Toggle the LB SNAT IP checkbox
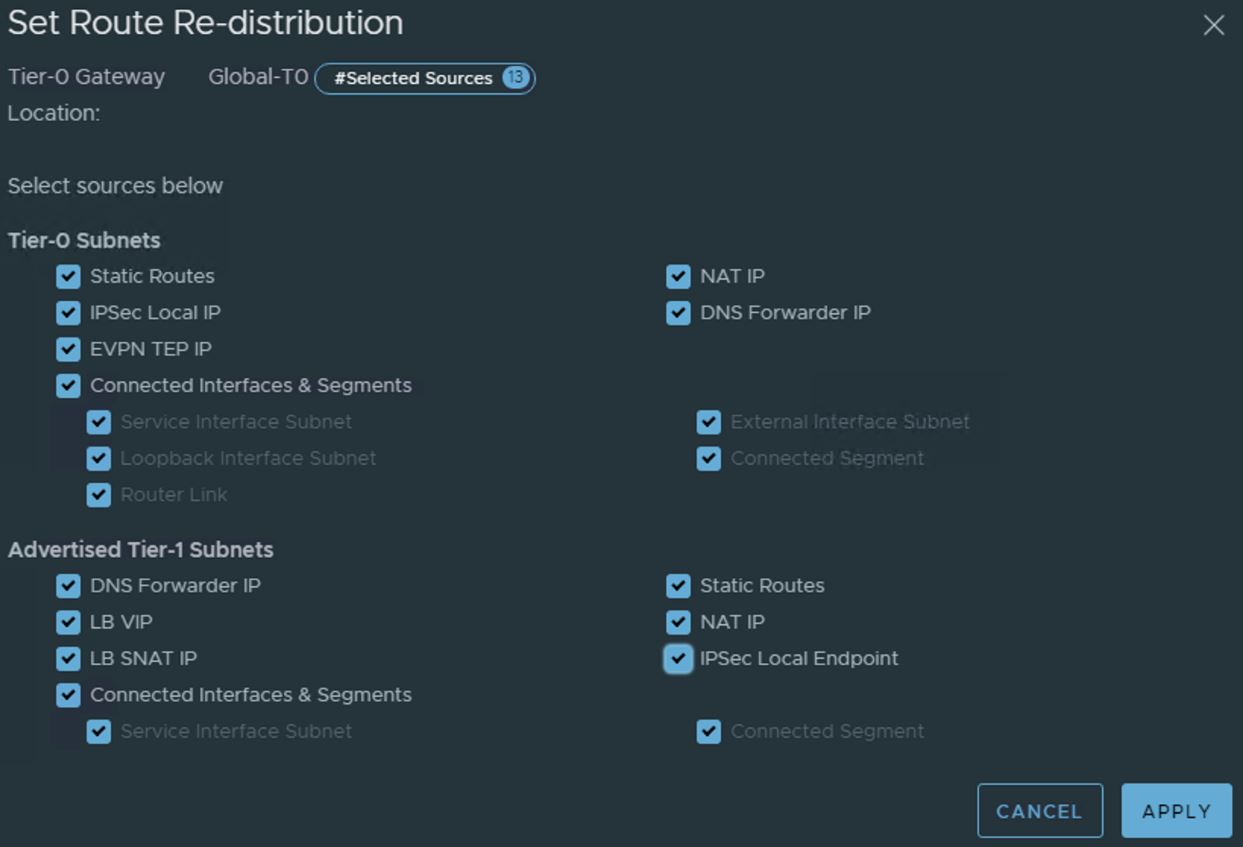Viewport: 1243px width, 847px height. pyautogui.click(x=68, y=659)
